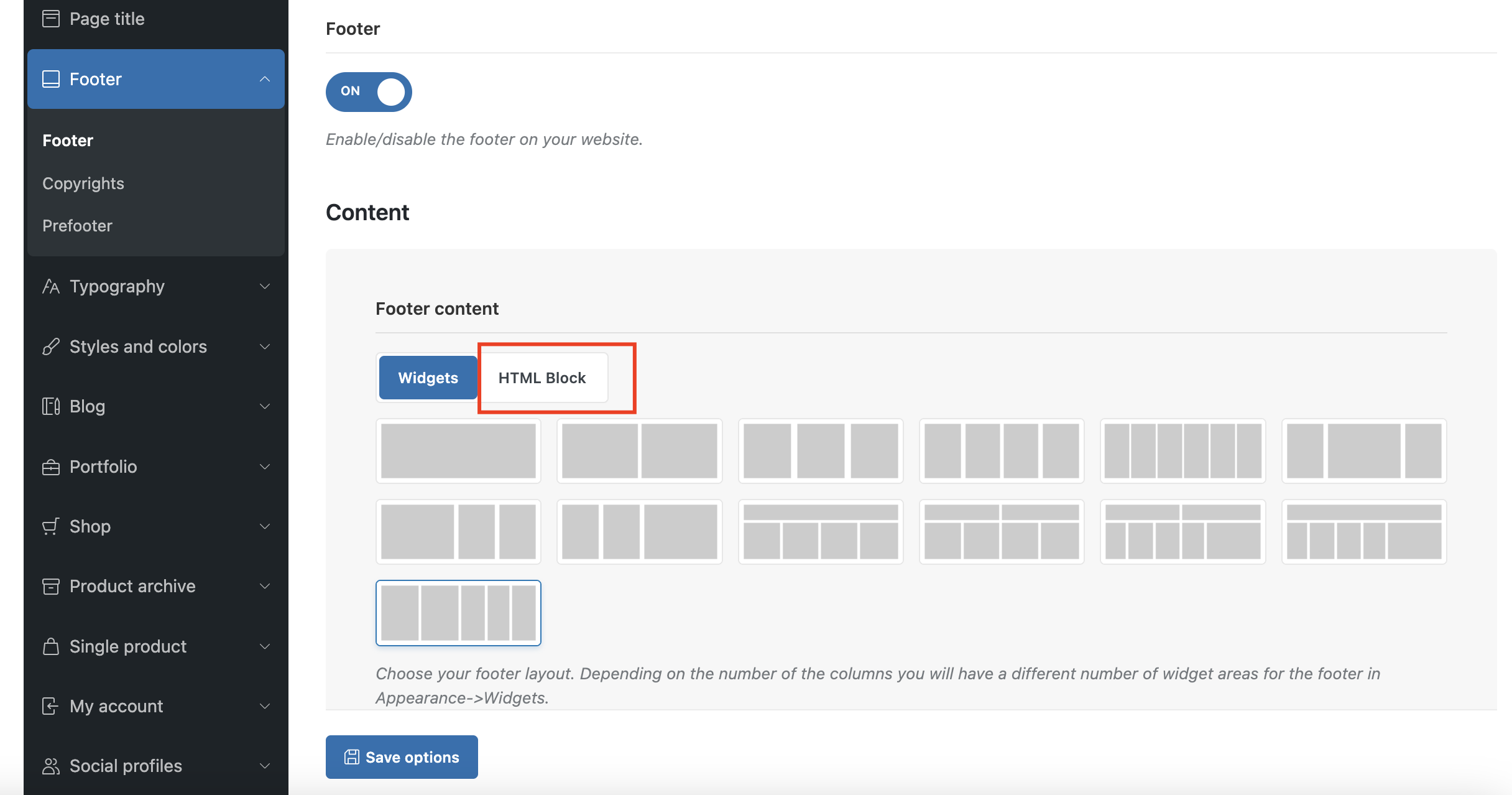The height and width of the screenshot is (795, 1512).
Task: Open the Shop settings label
Action: pyautogui.click(x=90, y=526)
